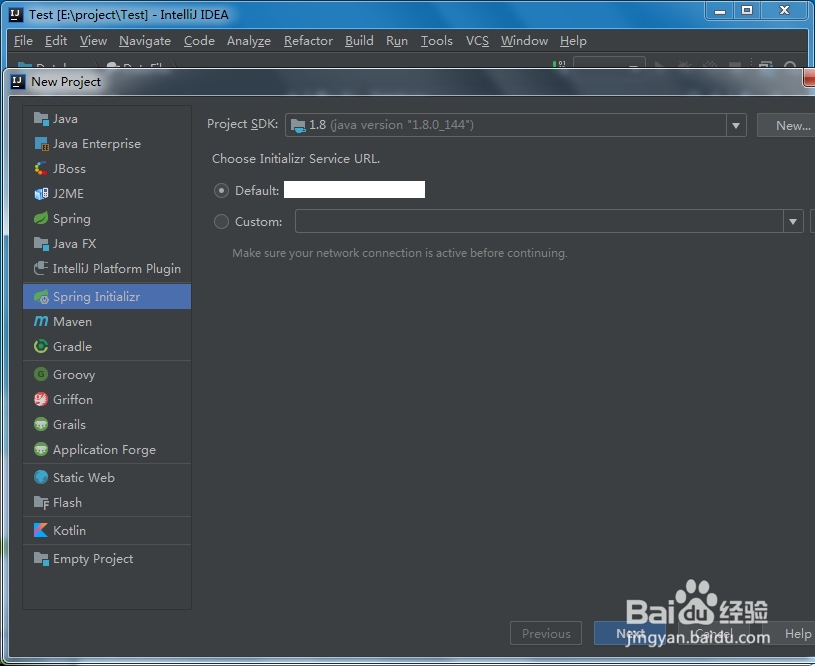Select the Spring Initializr label
Image resolution: width=815 pixels, height=666 pixels.
pyautogui.click(x=97, y=296)
